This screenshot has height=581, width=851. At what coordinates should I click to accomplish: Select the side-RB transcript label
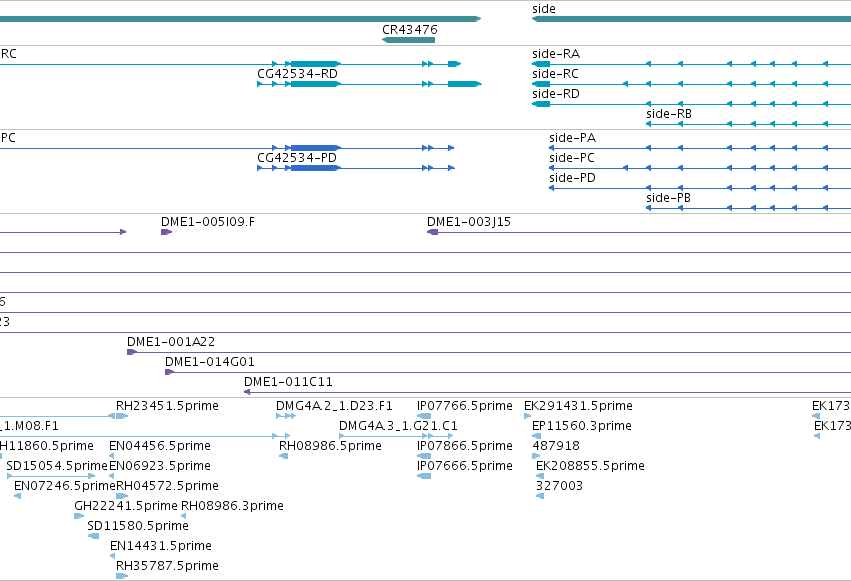point(669,114)
